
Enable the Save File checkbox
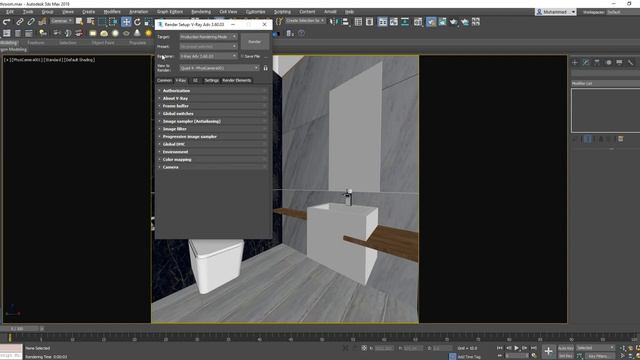[242, 56]
